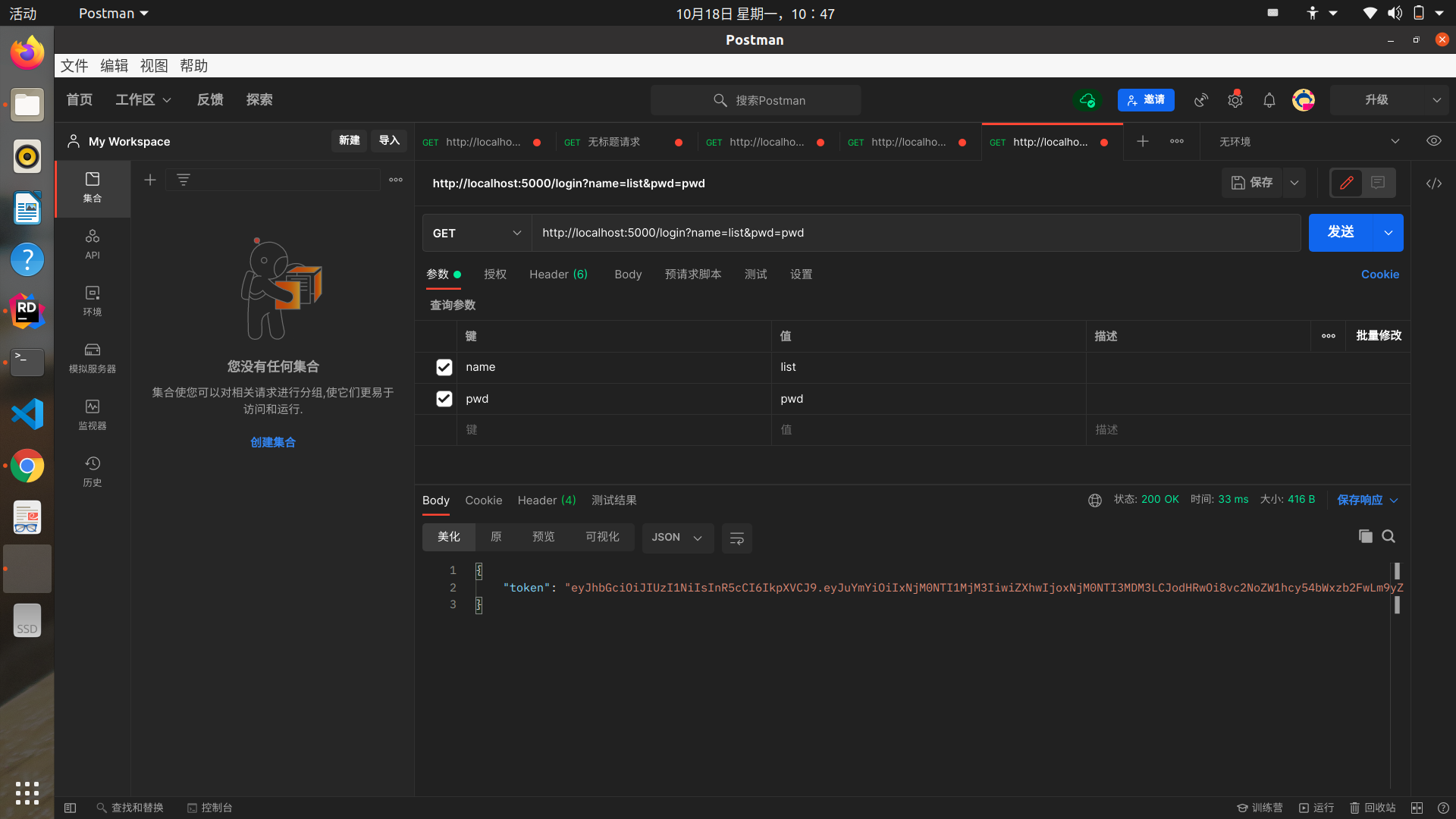Open the 工作区 workspaces dropdown
Viewport: 1456px width, 819px height.
coord(143,100)
